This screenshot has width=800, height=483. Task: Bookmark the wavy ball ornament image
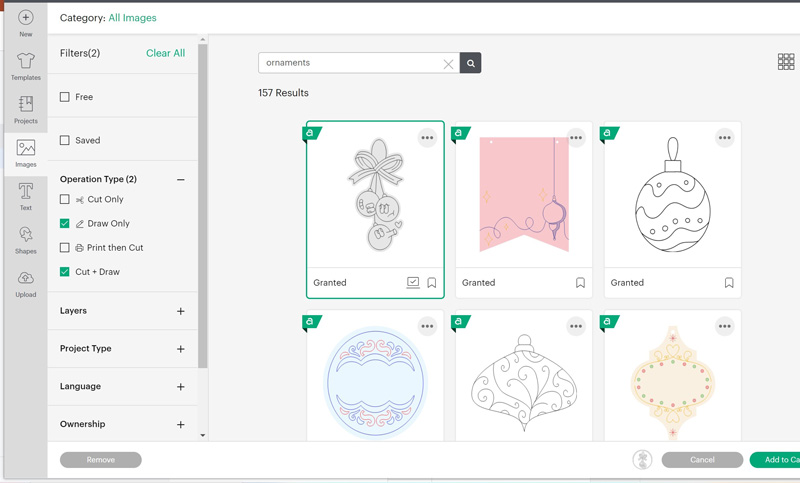(x=729, y=283)
